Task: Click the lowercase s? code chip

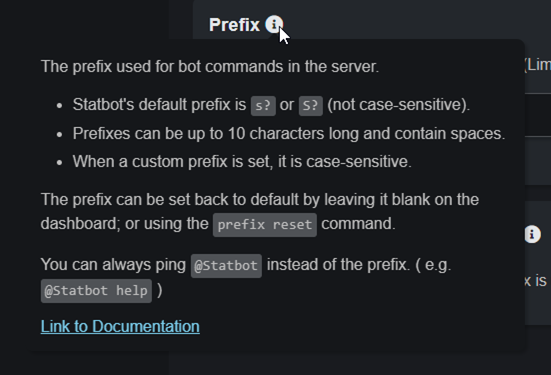Action: pyautogui.click(x=263, y=105)
